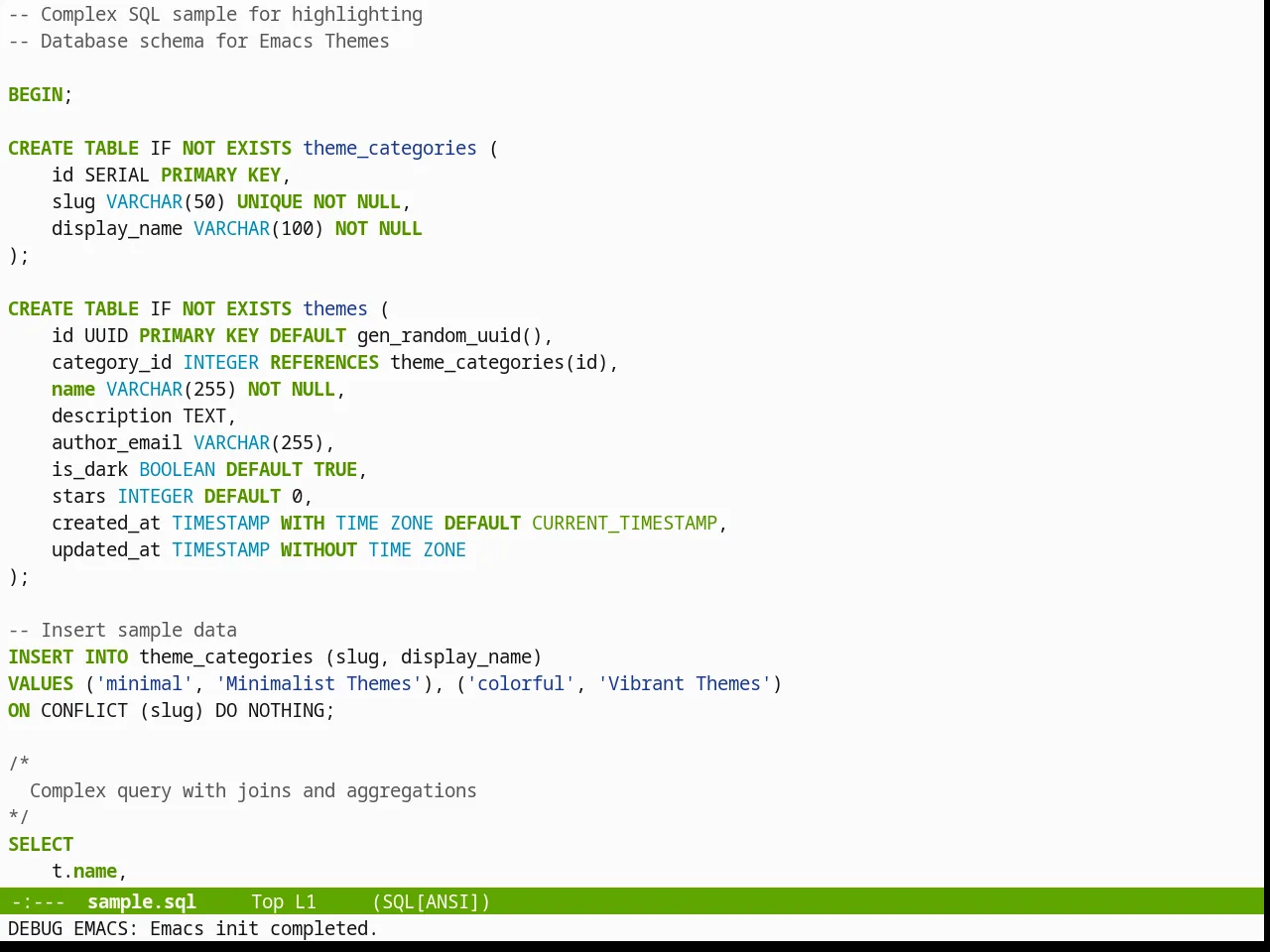Click VARCHAR(100) on display_name line
The height and width of the screenshot is (952, 1270).
tap(259, 228)
